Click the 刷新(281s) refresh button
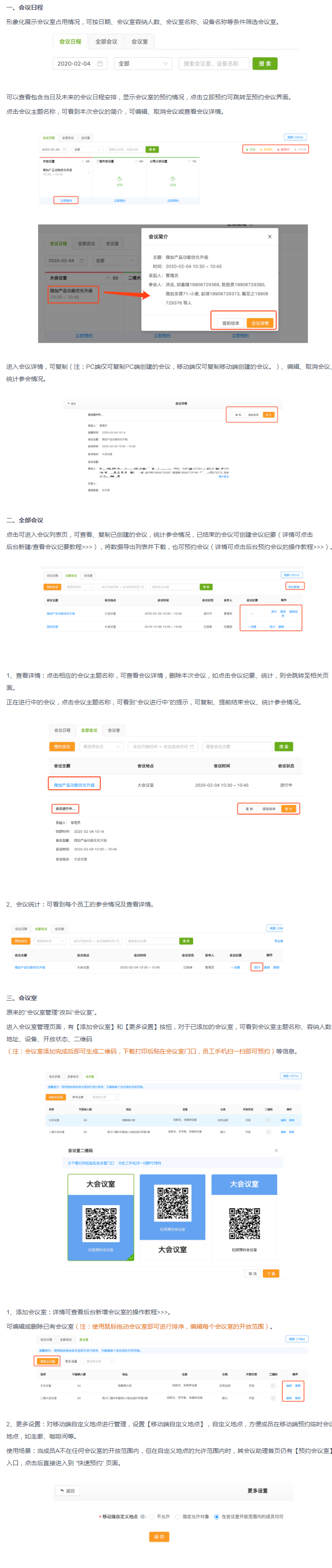The width and height of the screenshot is (332, 1568). (291, 574)
